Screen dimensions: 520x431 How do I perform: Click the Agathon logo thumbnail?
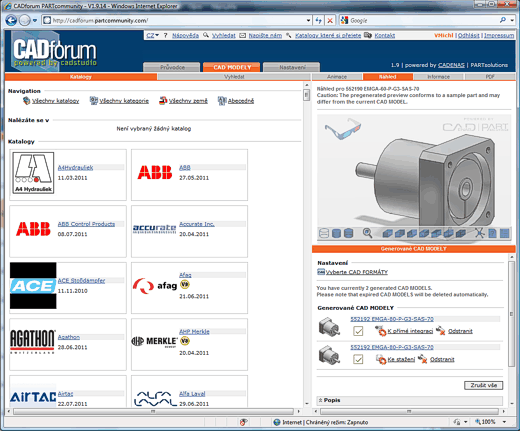[32, 342]
